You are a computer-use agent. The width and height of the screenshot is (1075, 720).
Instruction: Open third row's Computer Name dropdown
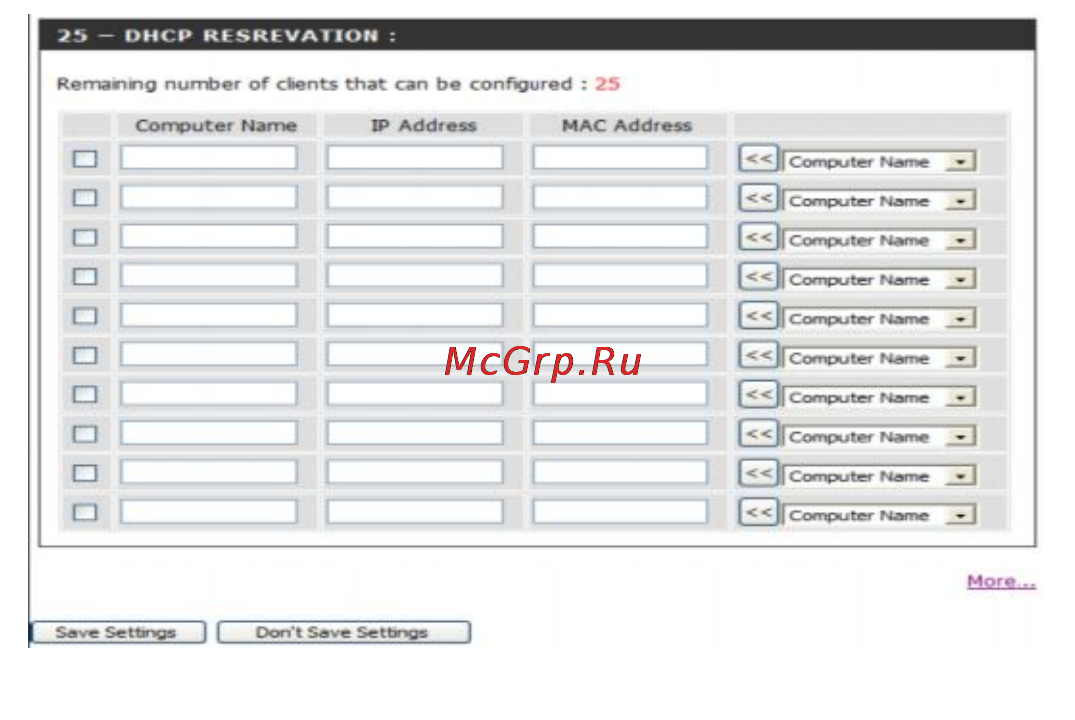point(880,241)
